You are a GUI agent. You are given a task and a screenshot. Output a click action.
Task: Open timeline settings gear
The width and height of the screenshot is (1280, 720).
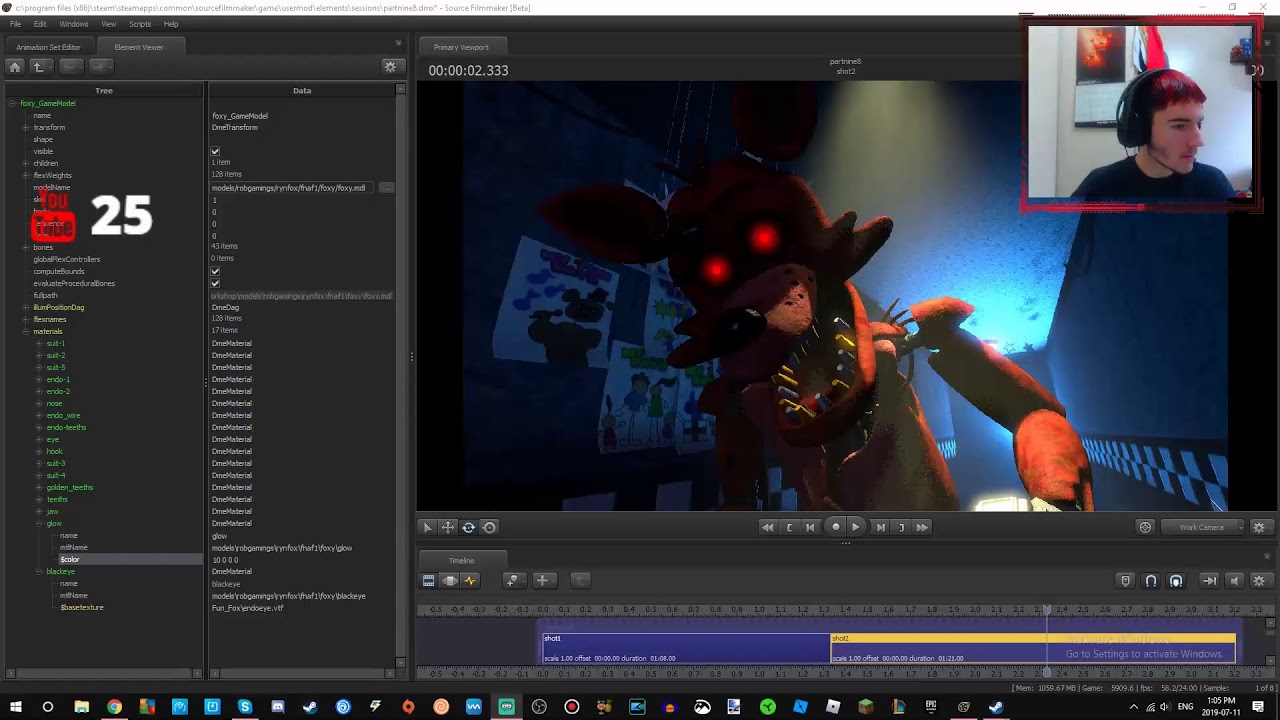pyautogui.click(x=1259, y=580)
